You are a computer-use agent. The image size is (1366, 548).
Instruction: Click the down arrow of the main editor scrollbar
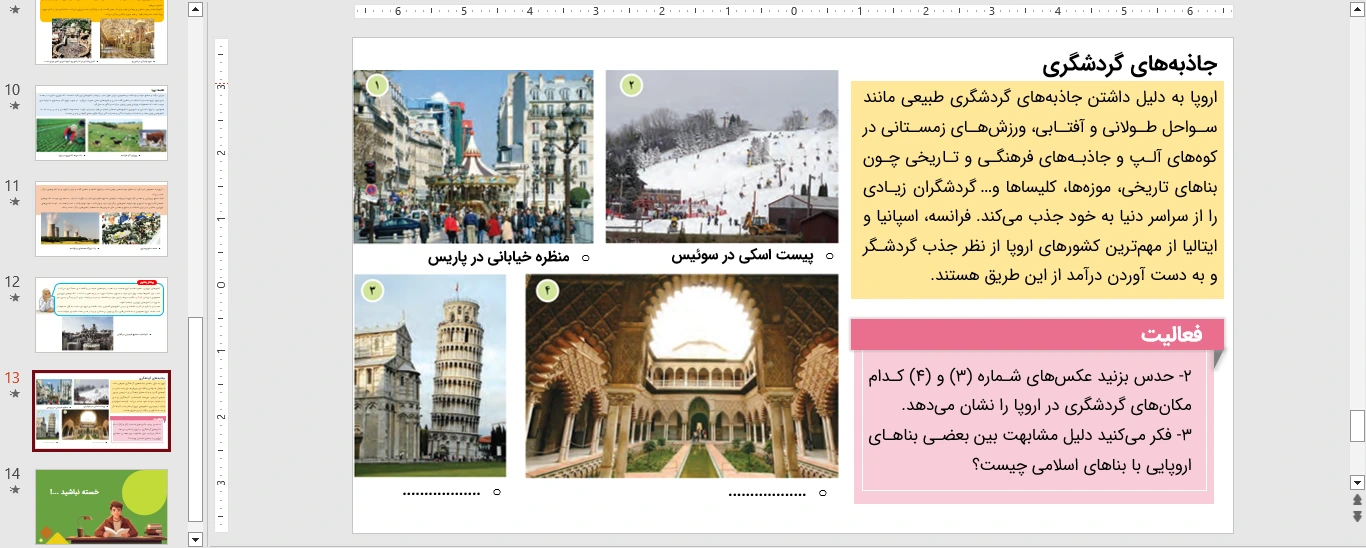[x=1357, y=481]
